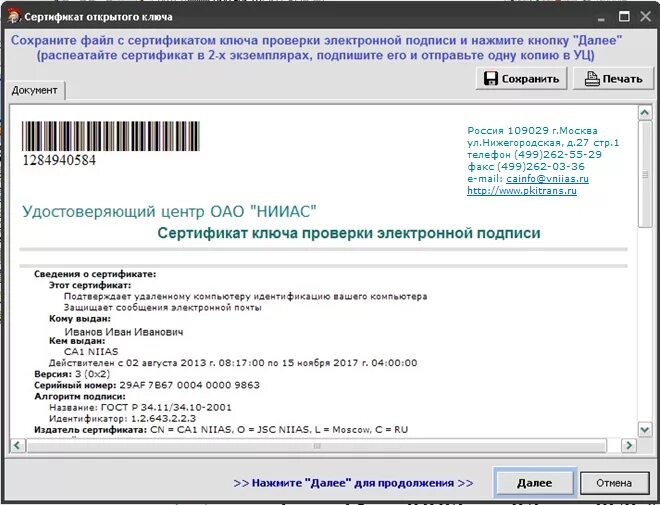Close the Сертификат открытого ключа window
Viewport: 660px width, 505px height.
click(646, 17)
